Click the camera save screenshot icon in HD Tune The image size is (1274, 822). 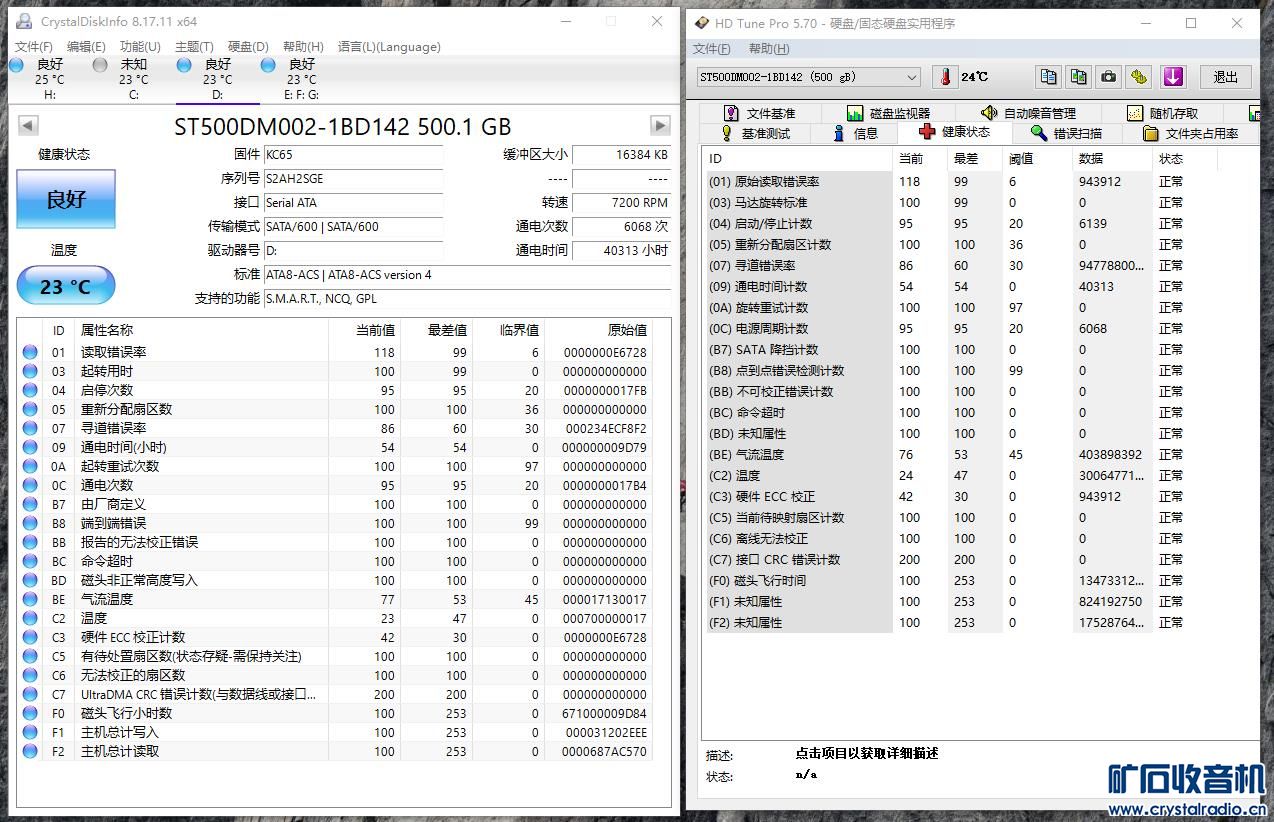[1108, 77]
